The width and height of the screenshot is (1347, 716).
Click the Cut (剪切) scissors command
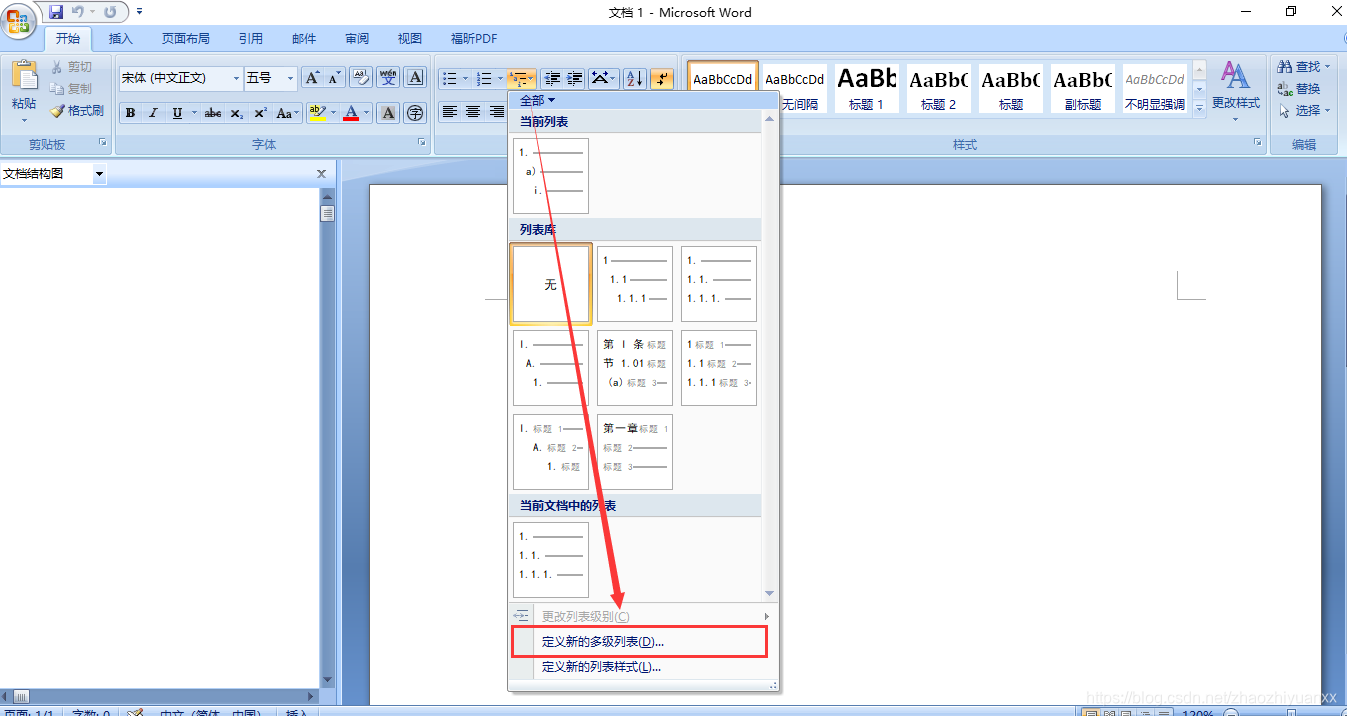coord(71,67)
